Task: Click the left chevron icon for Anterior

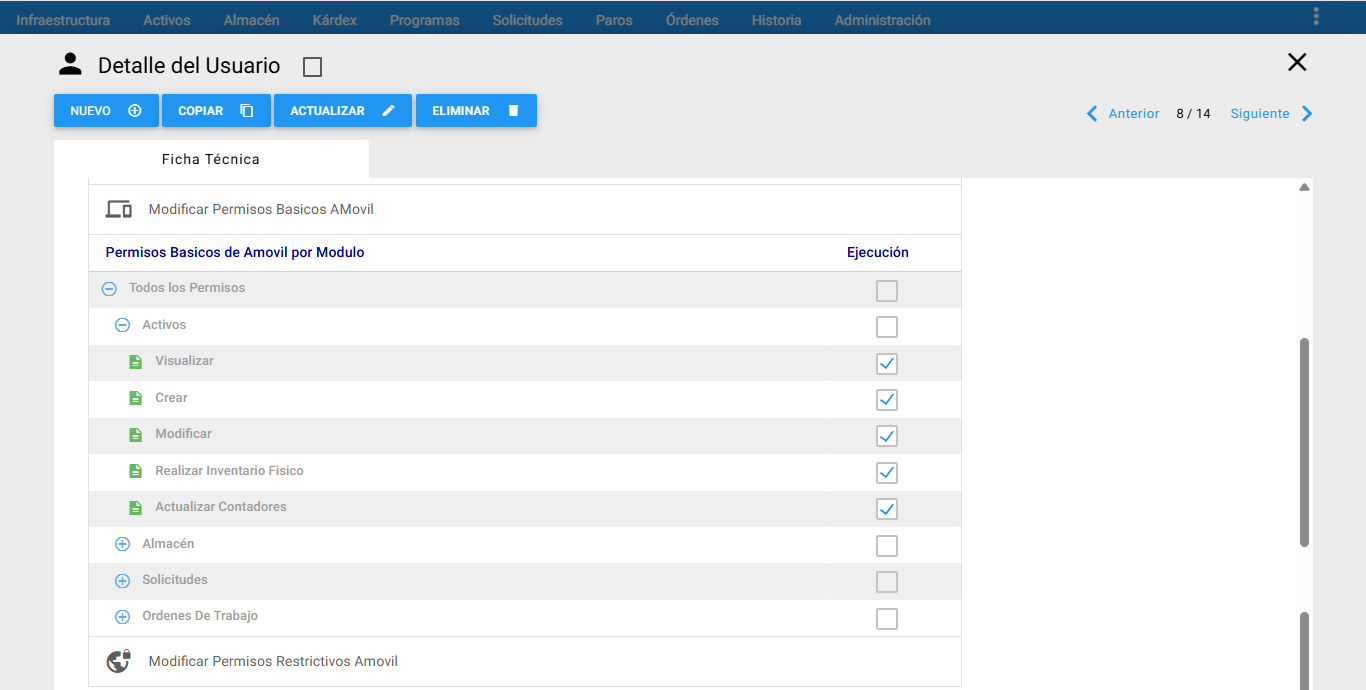Action: [1093, 114]
